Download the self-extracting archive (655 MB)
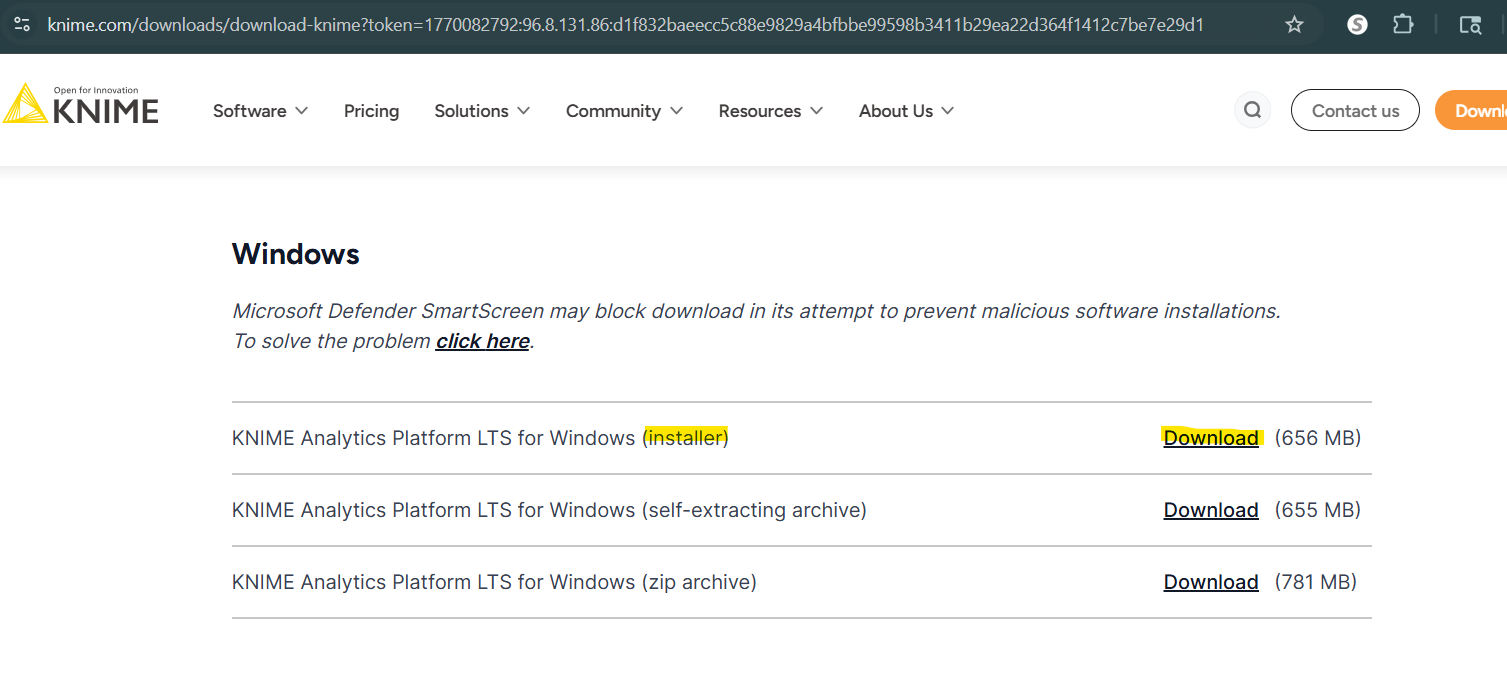The width and height of the screenshot is (1507, 683). (1210, 510)
